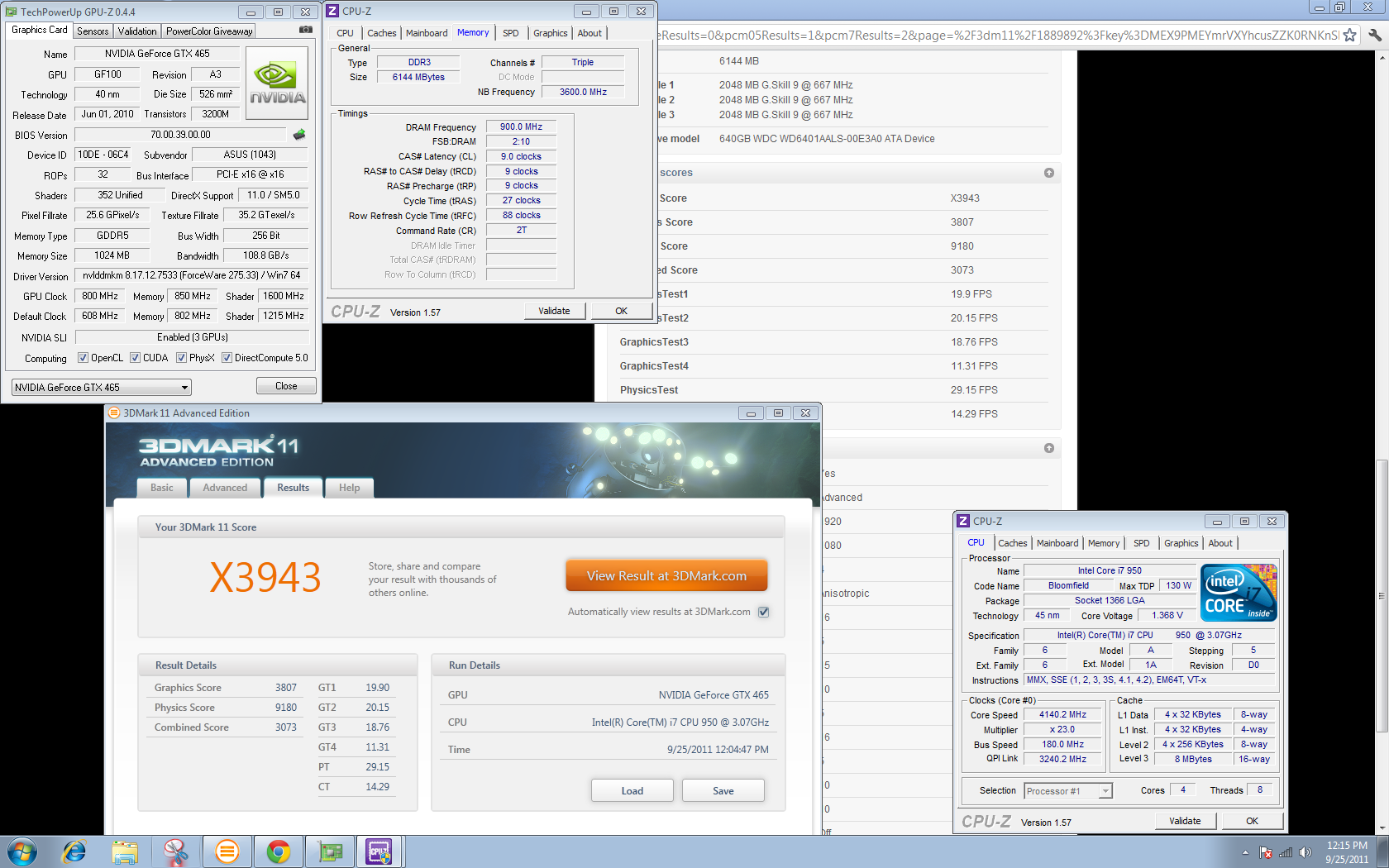Click the browser vertical scrollbar thumb
1389x868 pixels.
pos(1382,595)
